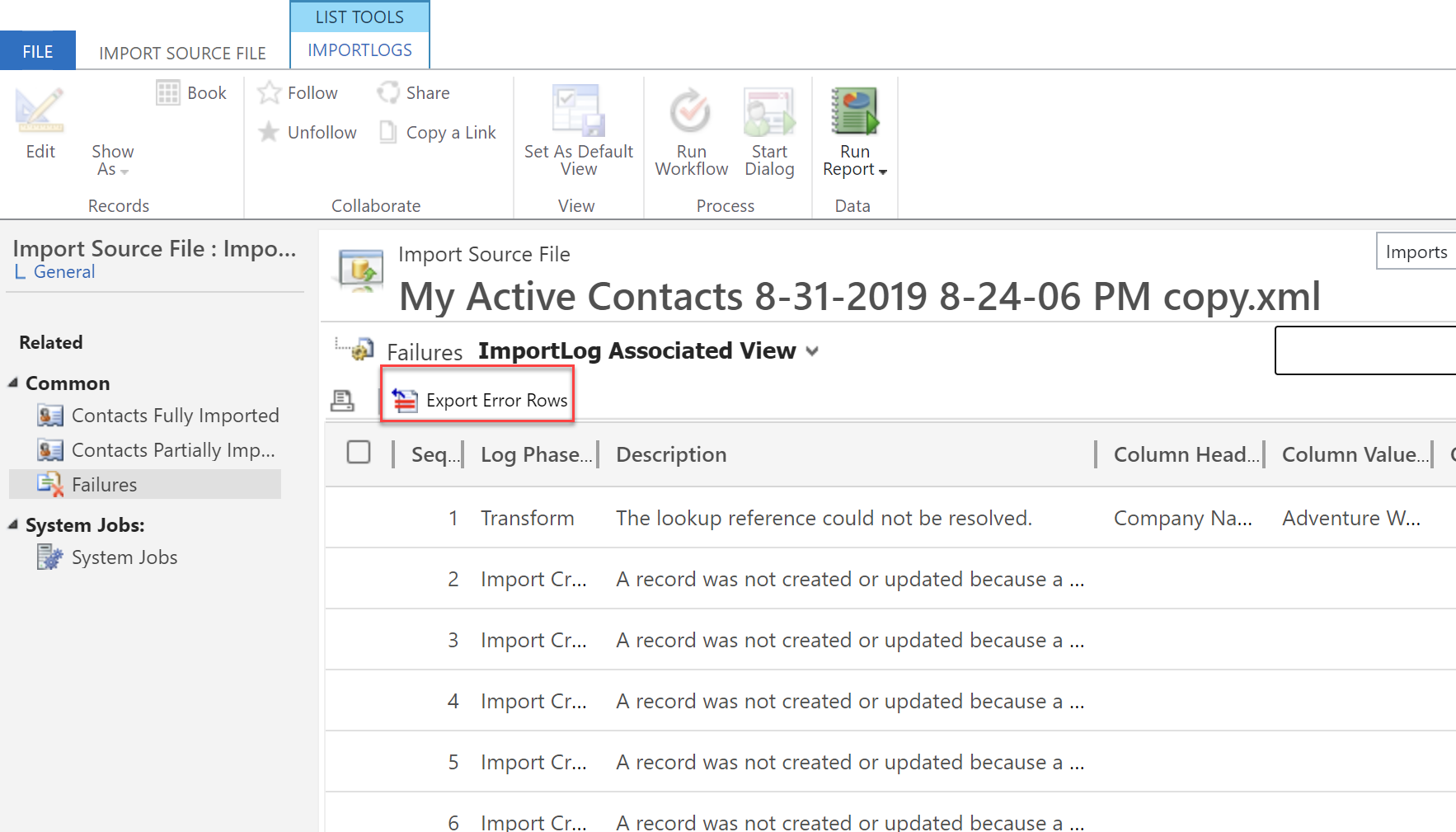Click the Copy a Link icon

(388, 132)
